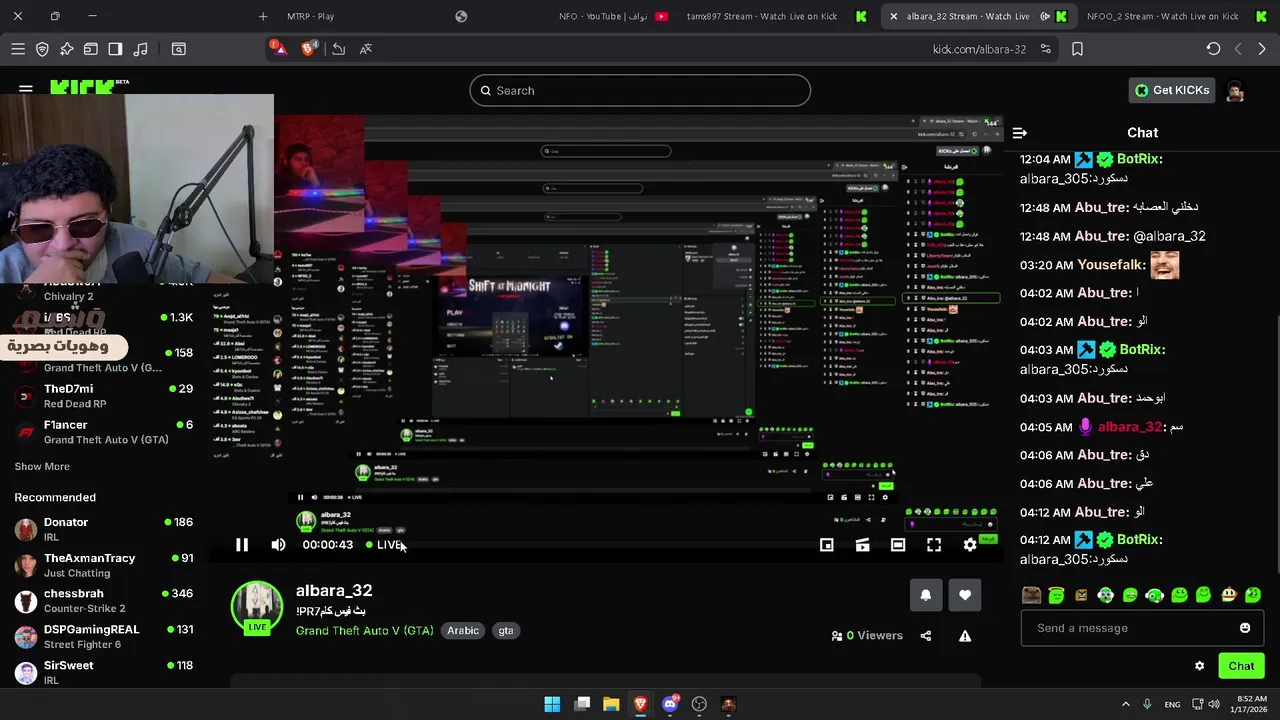Mute the stream volume

point(278,545)
